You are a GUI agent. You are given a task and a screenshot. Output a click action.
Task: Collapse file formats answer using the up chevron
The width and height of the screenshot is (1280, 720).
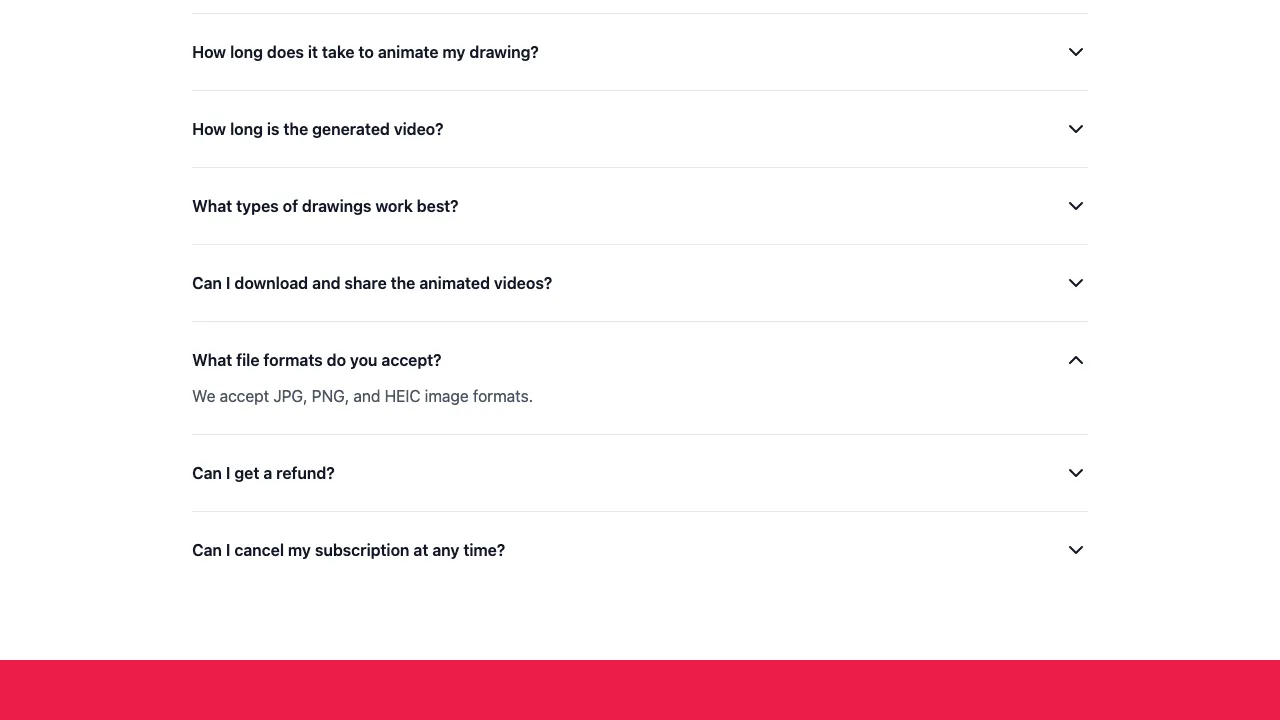[x=1075, y=360]
